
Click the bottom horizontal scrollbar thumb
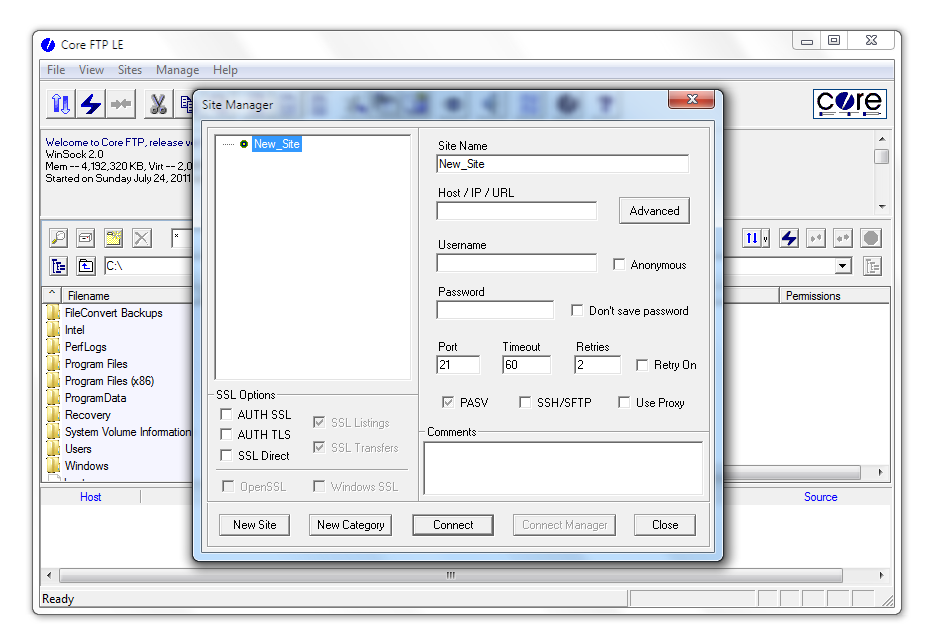pyautogui.click(x=450, y=576)
